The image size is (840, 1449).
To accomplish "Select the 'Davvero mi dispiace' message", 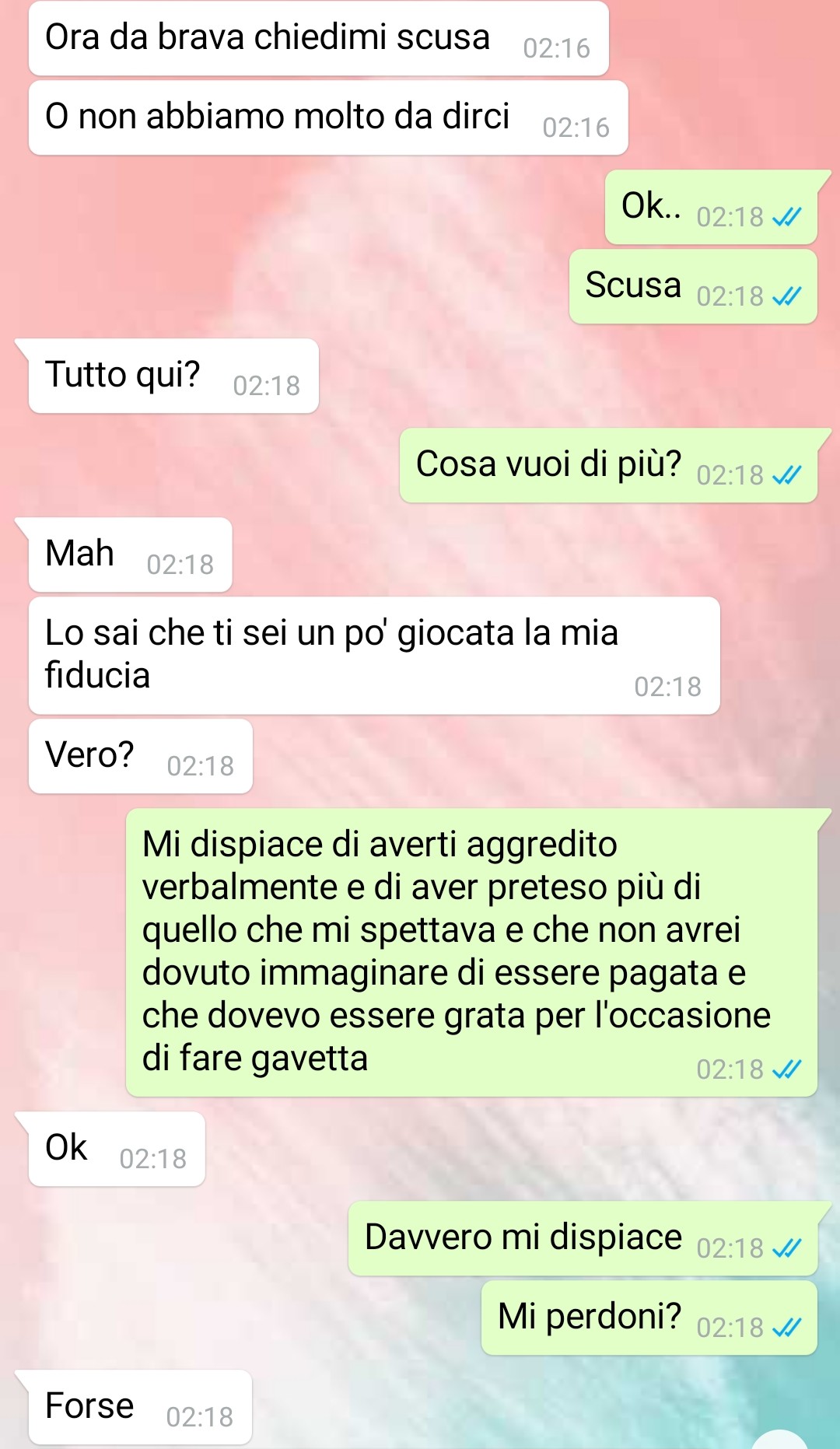I will (x=583, y=1238).
